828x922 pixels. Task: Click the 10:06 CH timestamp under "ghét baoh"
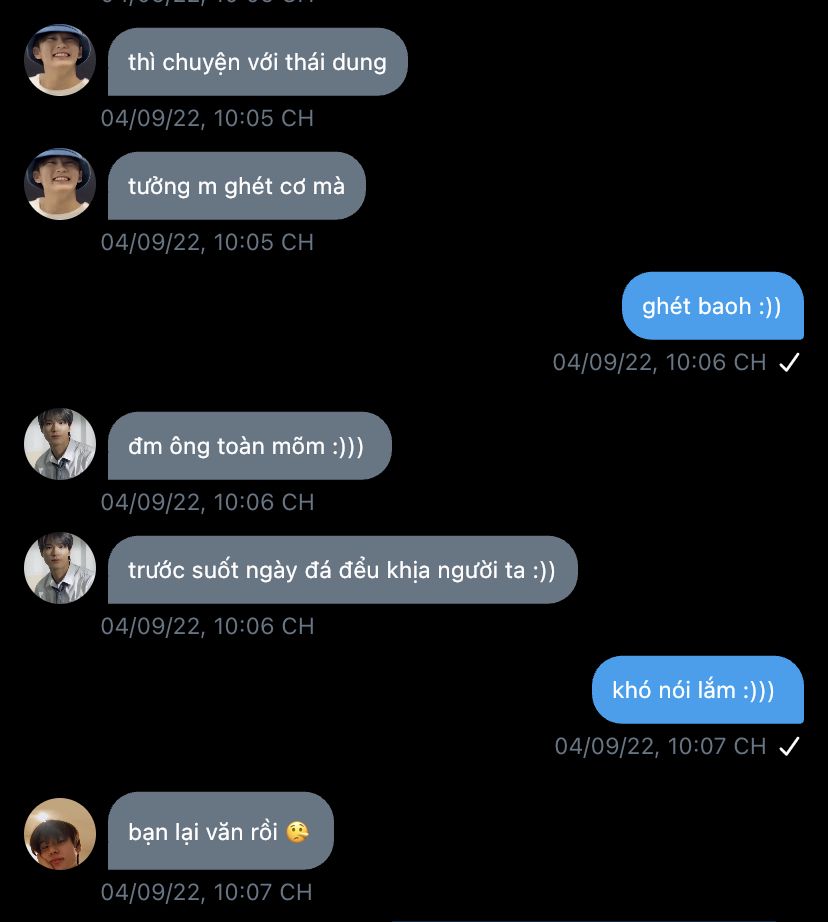pyautogui.click(x=659, y=363)
